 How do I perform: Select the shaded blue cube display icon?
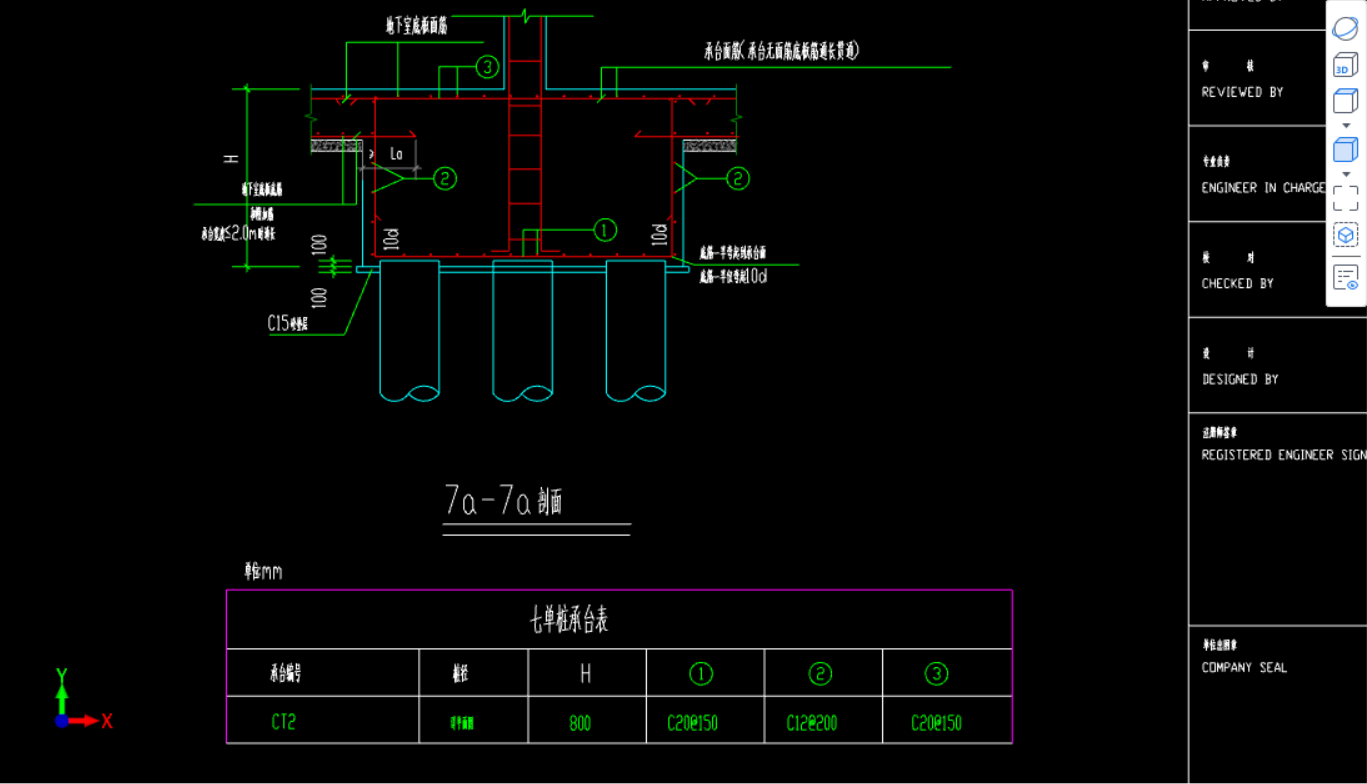point(1345,150)
